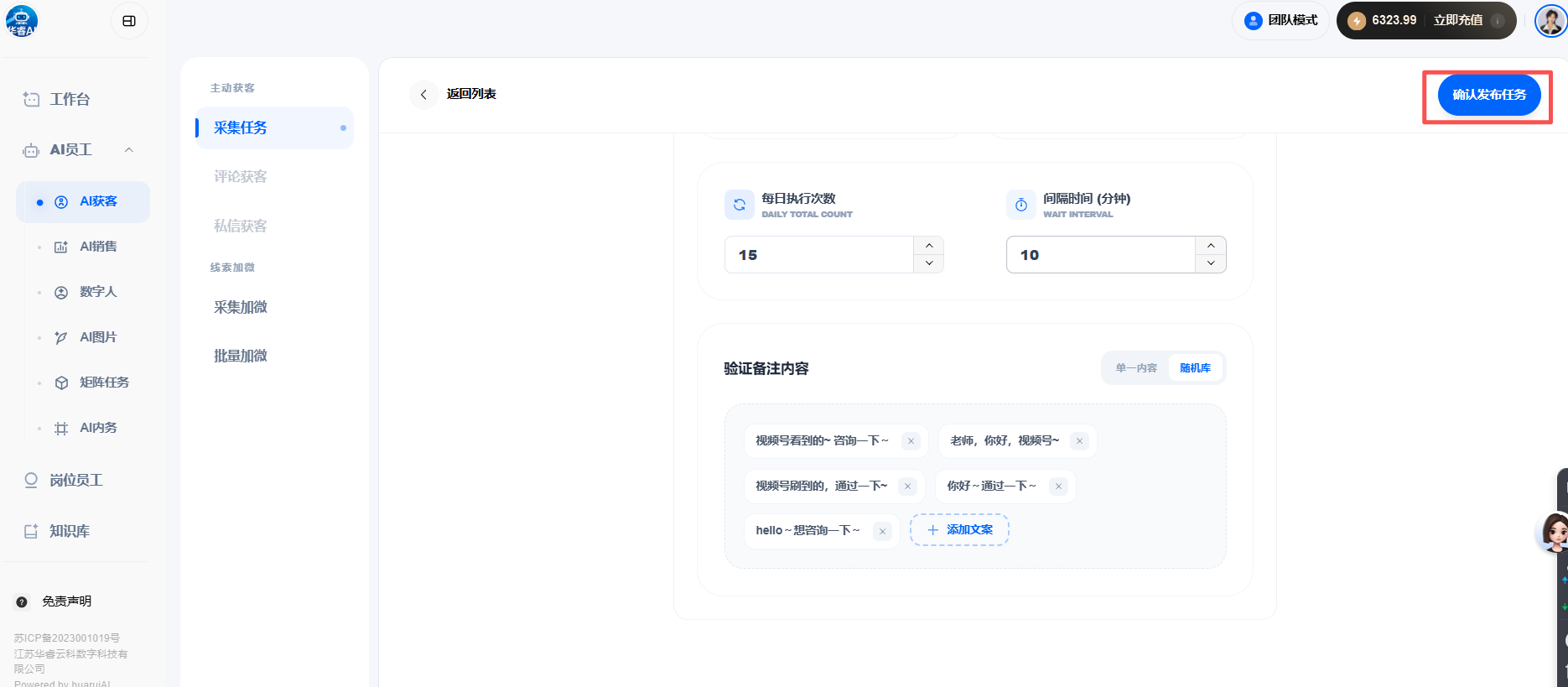Click the 添加文案 button
The width and height of the screenshot is (1568, 687).
959,530
